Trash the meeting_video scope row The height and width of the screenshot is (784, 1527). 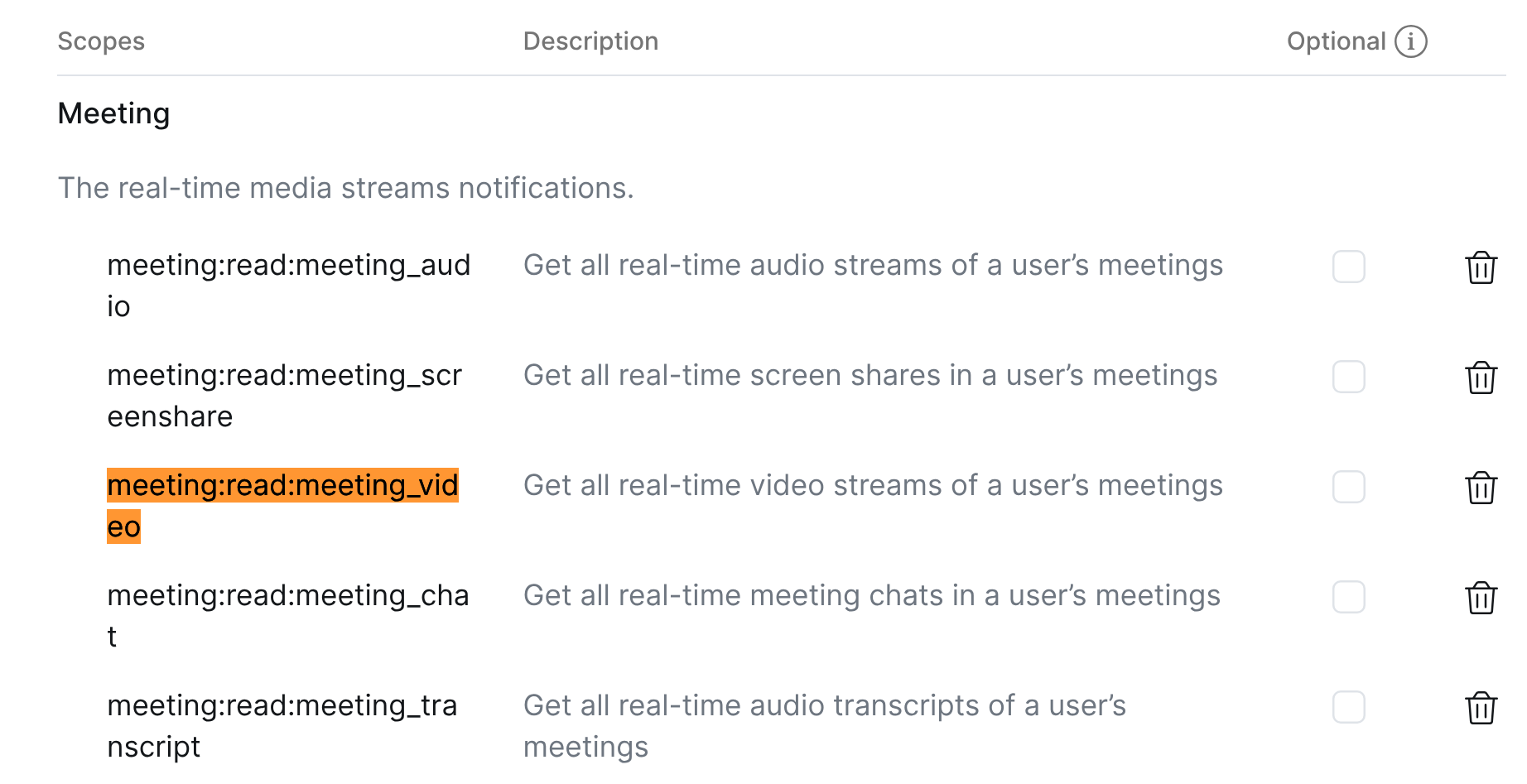pos(1481,488)
